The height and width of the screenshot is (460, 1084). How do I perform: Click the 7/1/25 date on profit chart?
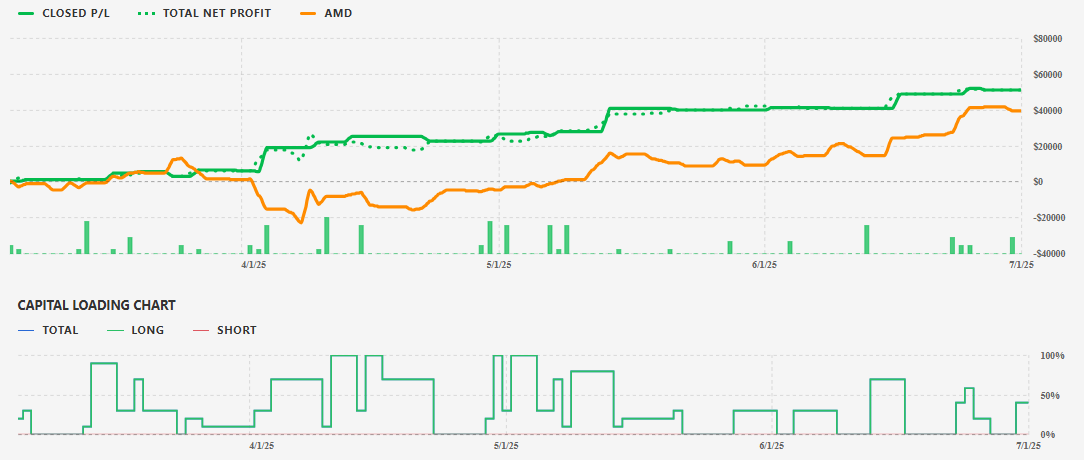[1021, 264]
